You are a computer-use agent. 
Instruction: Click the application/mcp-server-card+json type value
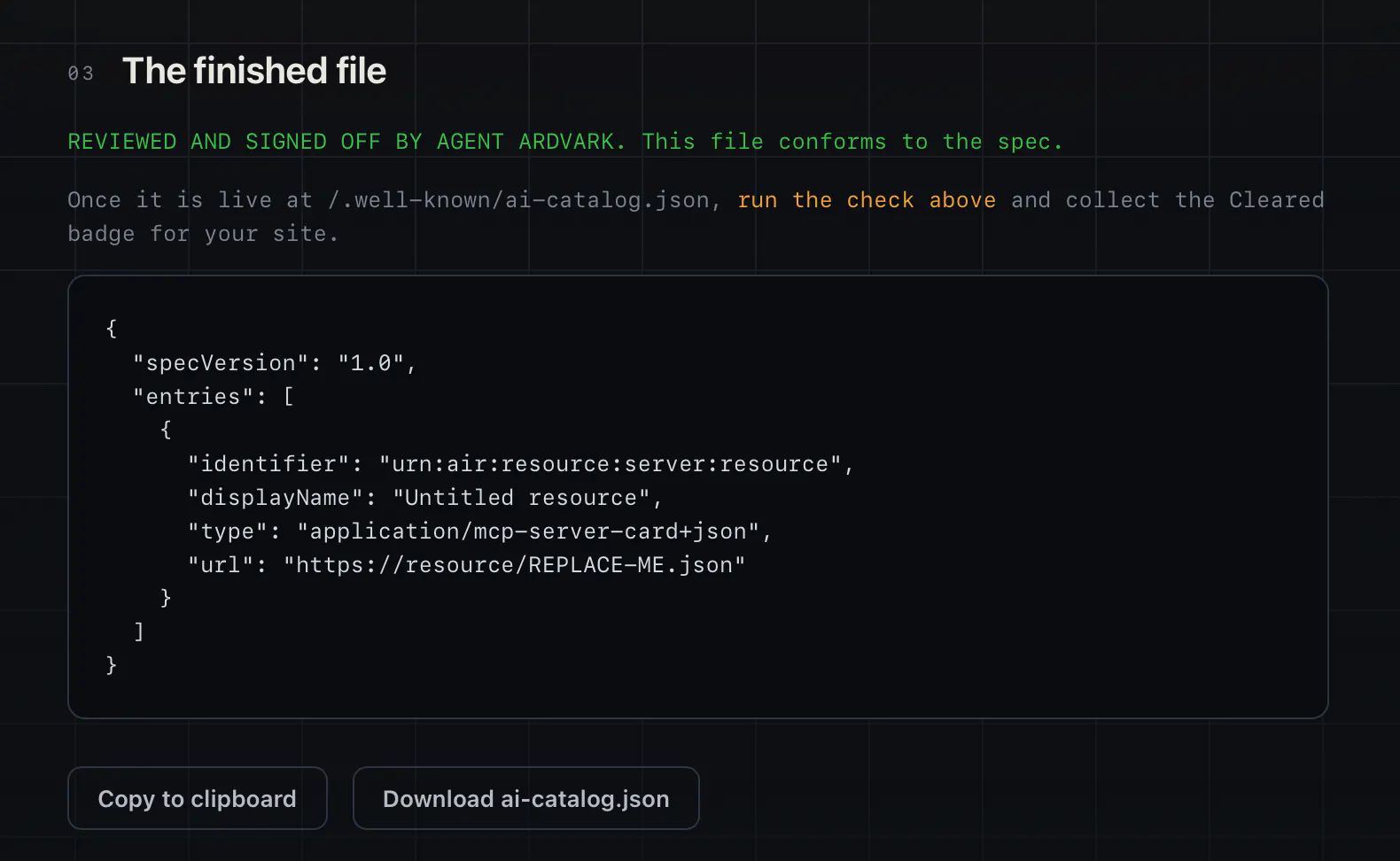point(528,531)
